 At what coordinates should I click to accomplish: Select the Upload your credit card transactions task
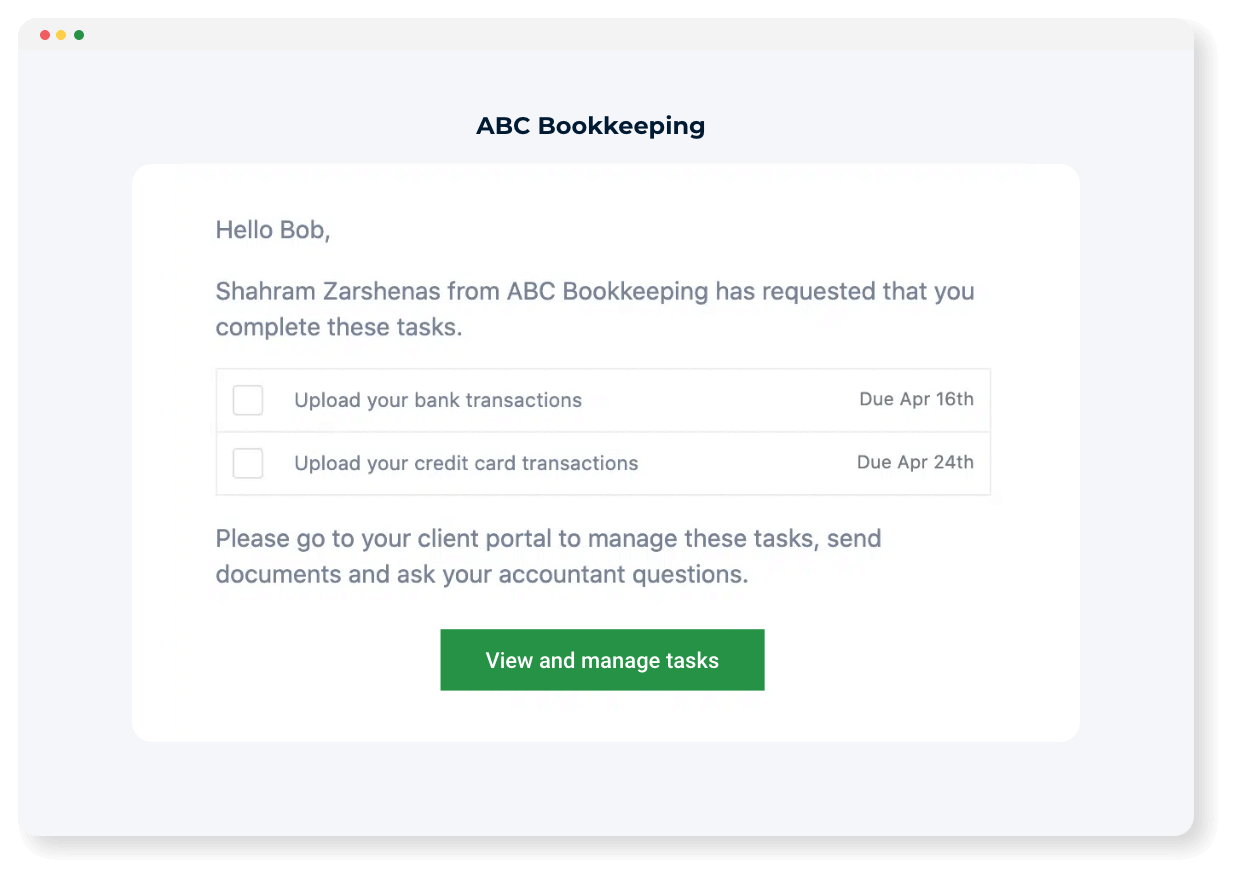point(466,463)
